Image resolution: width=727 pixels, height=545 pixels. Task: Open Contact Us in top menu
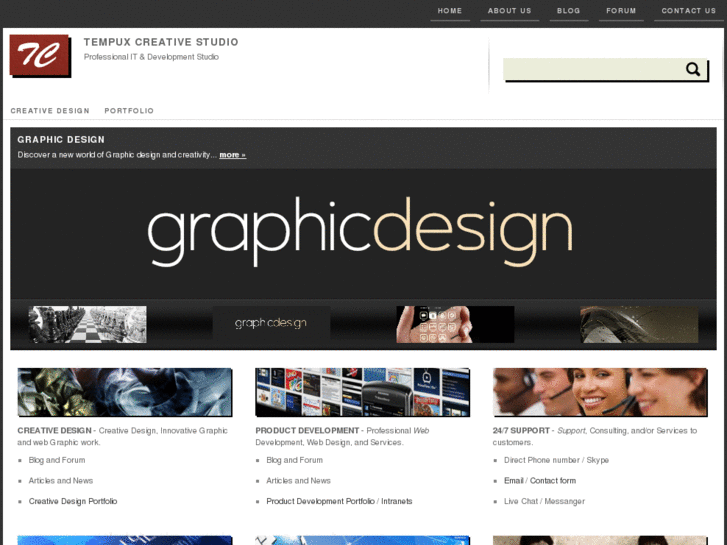tap(689, 11)
